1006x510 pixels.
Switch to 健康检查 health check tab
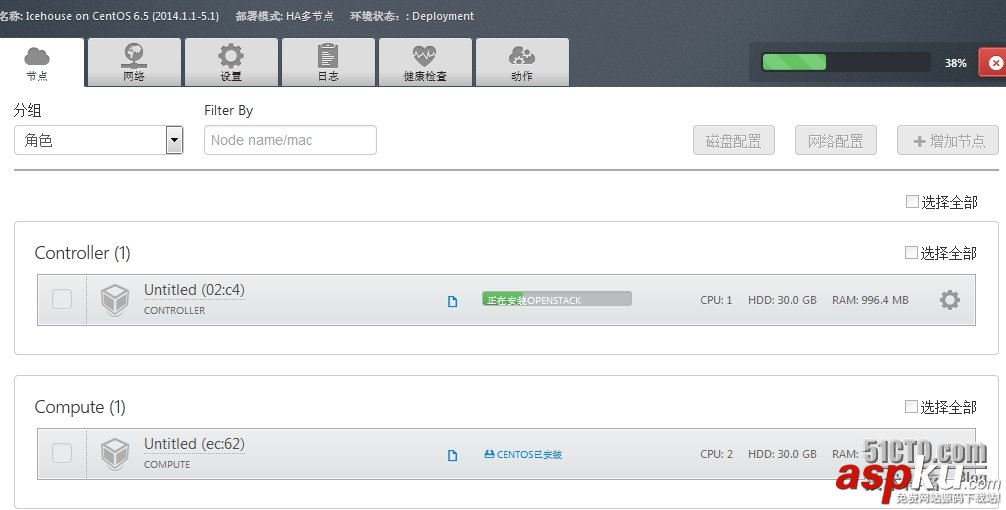(425, 62)
